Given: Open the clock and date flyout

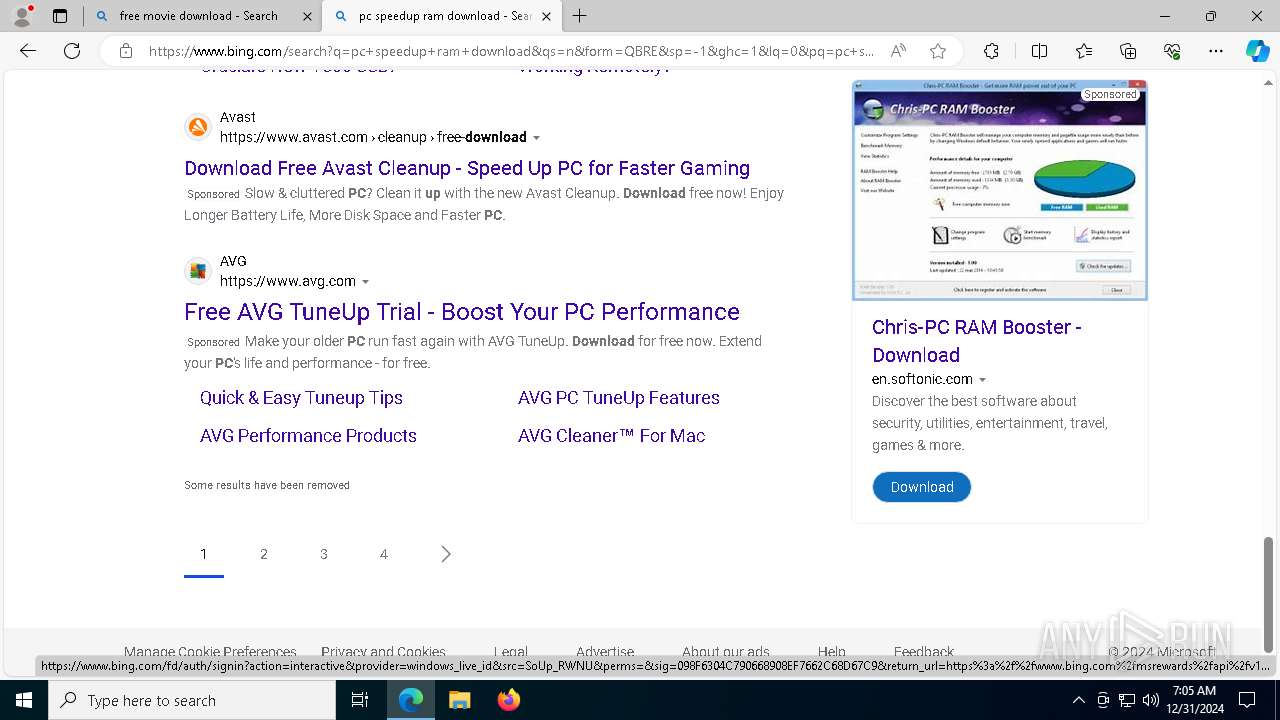Looking at the screenshot, I should tap(1193, 700).
